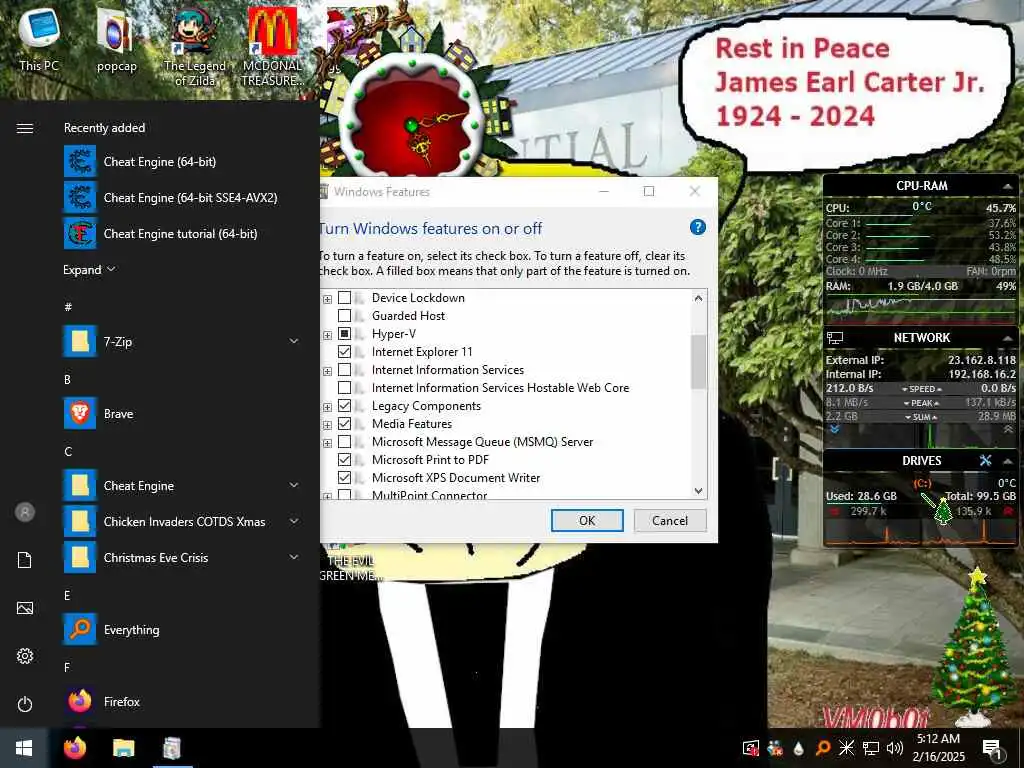Select The Legend of Zilda desktop shortcut
This screenshot has height=768, width=1024.
(195, 46)
